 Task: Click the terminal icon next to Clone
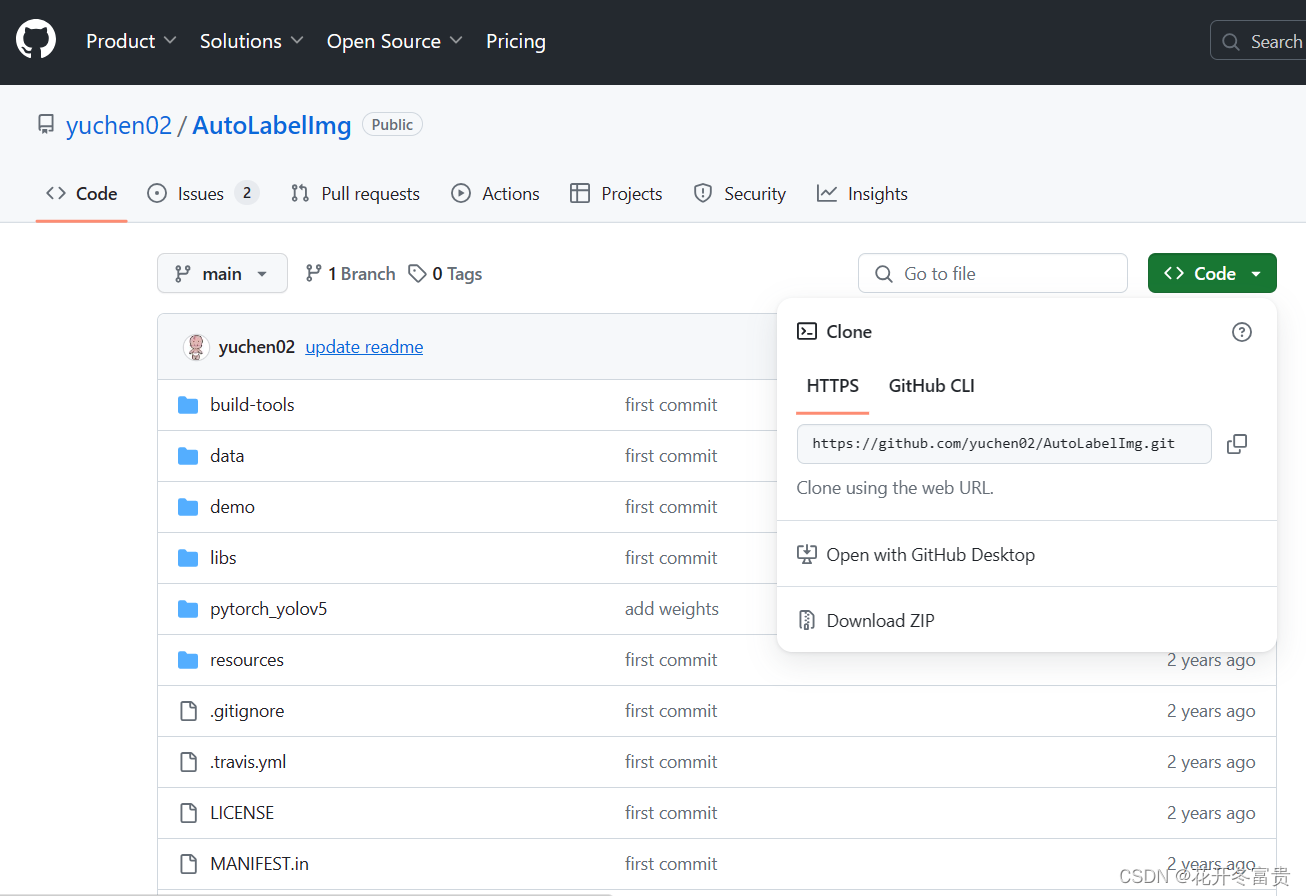click(x=807, y=332)
